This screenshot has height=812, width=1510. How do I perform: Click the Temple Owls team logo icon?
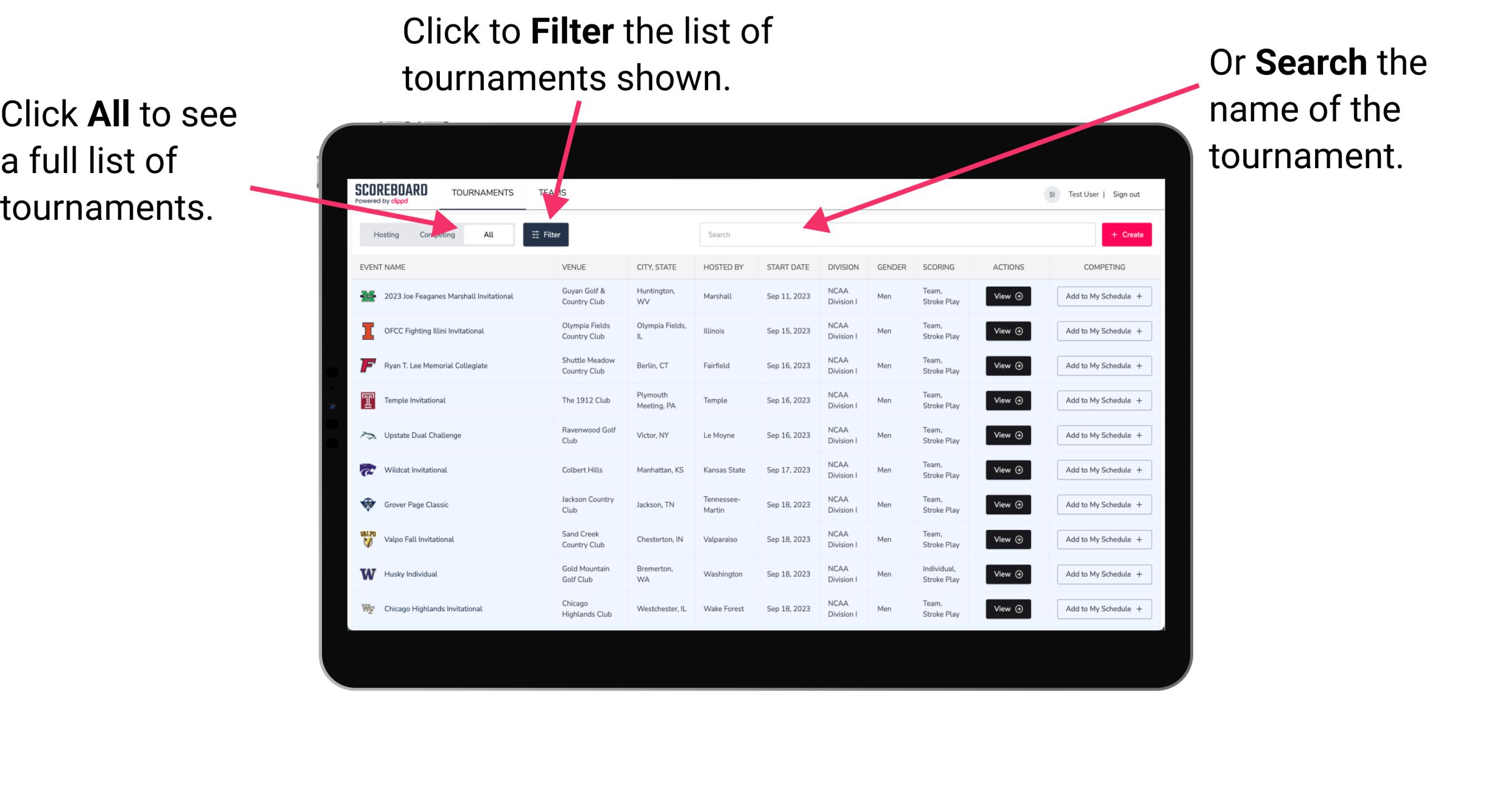[x=367, y=400]
